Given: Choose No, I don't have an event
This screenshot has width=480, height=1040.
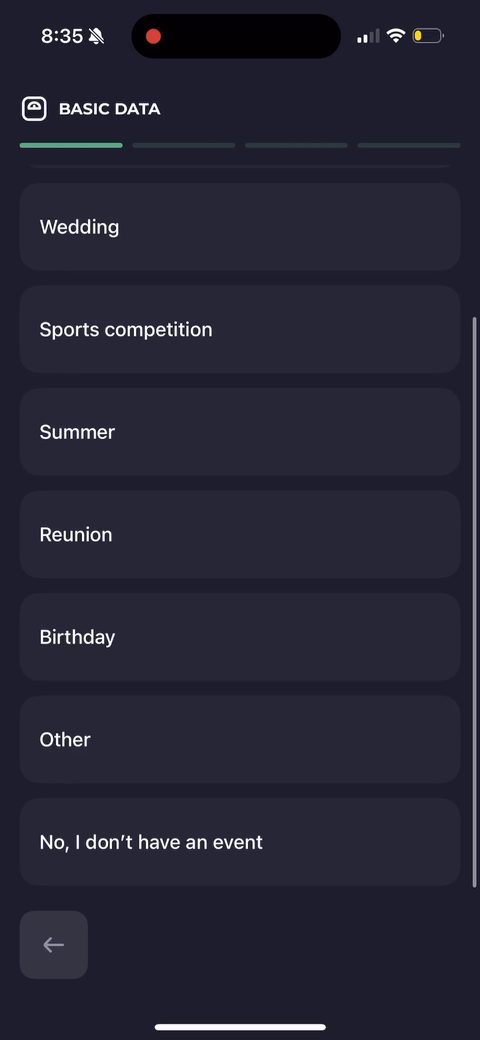Looking at the screenshot, I should [240, 842].
